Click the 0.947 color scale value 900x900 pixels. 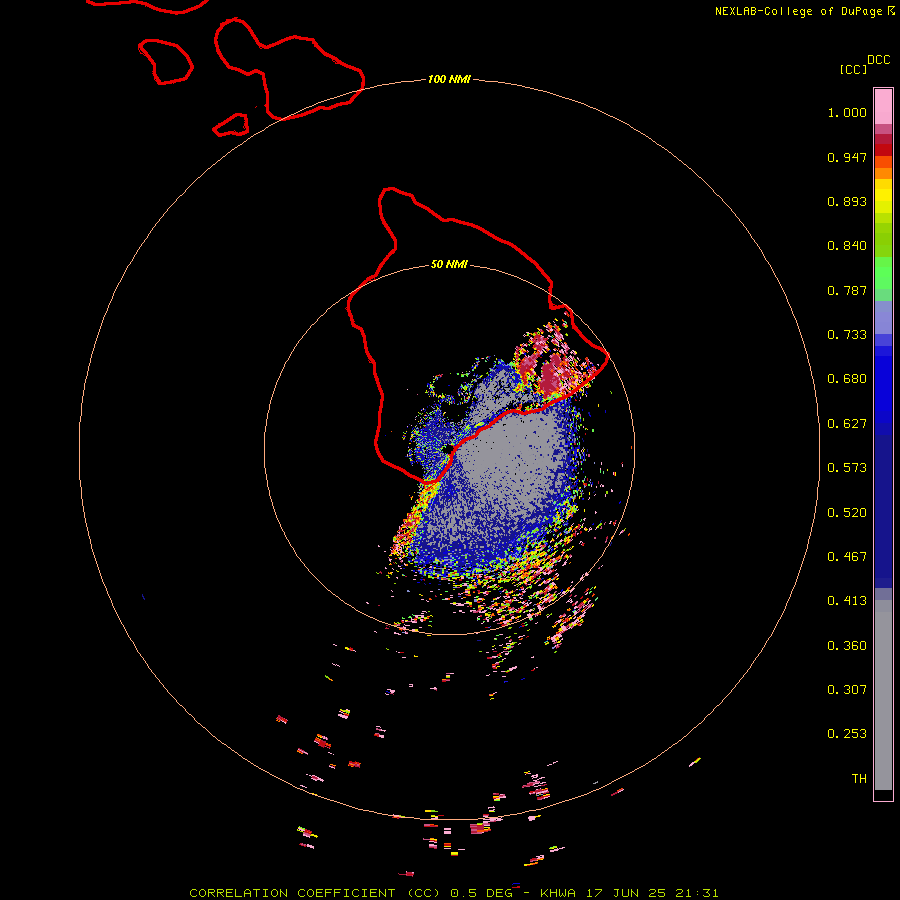[x=847, y=157]
